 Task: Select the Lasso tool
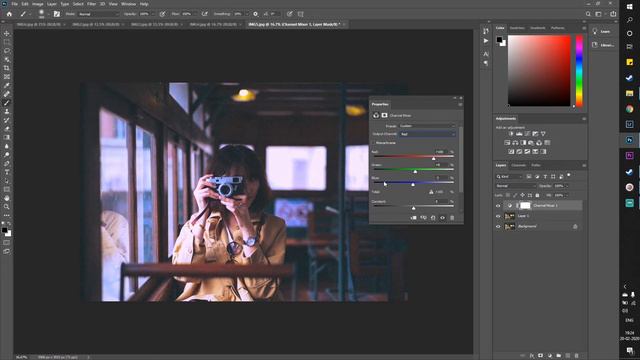coord(7,51)
